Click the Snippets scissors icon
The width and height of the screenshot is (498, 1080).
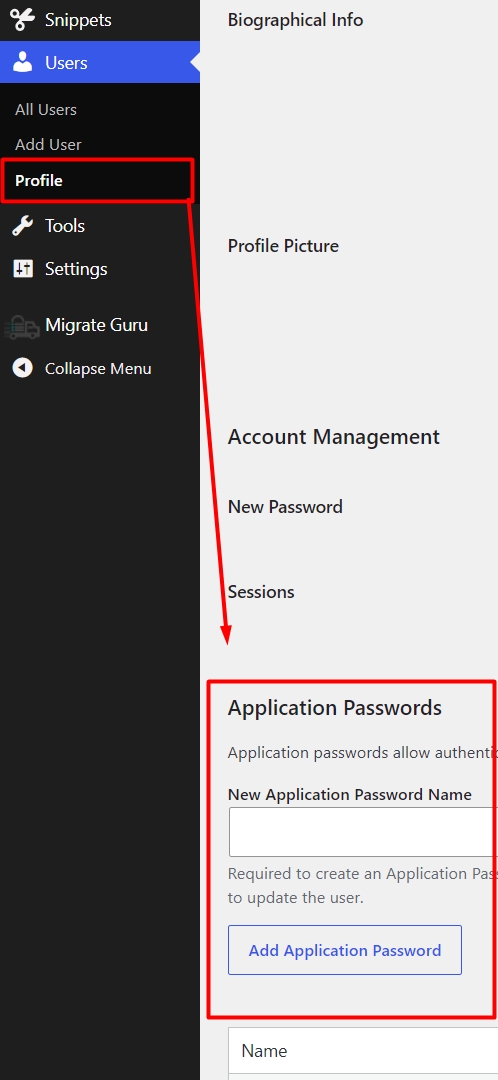(23, 19)
